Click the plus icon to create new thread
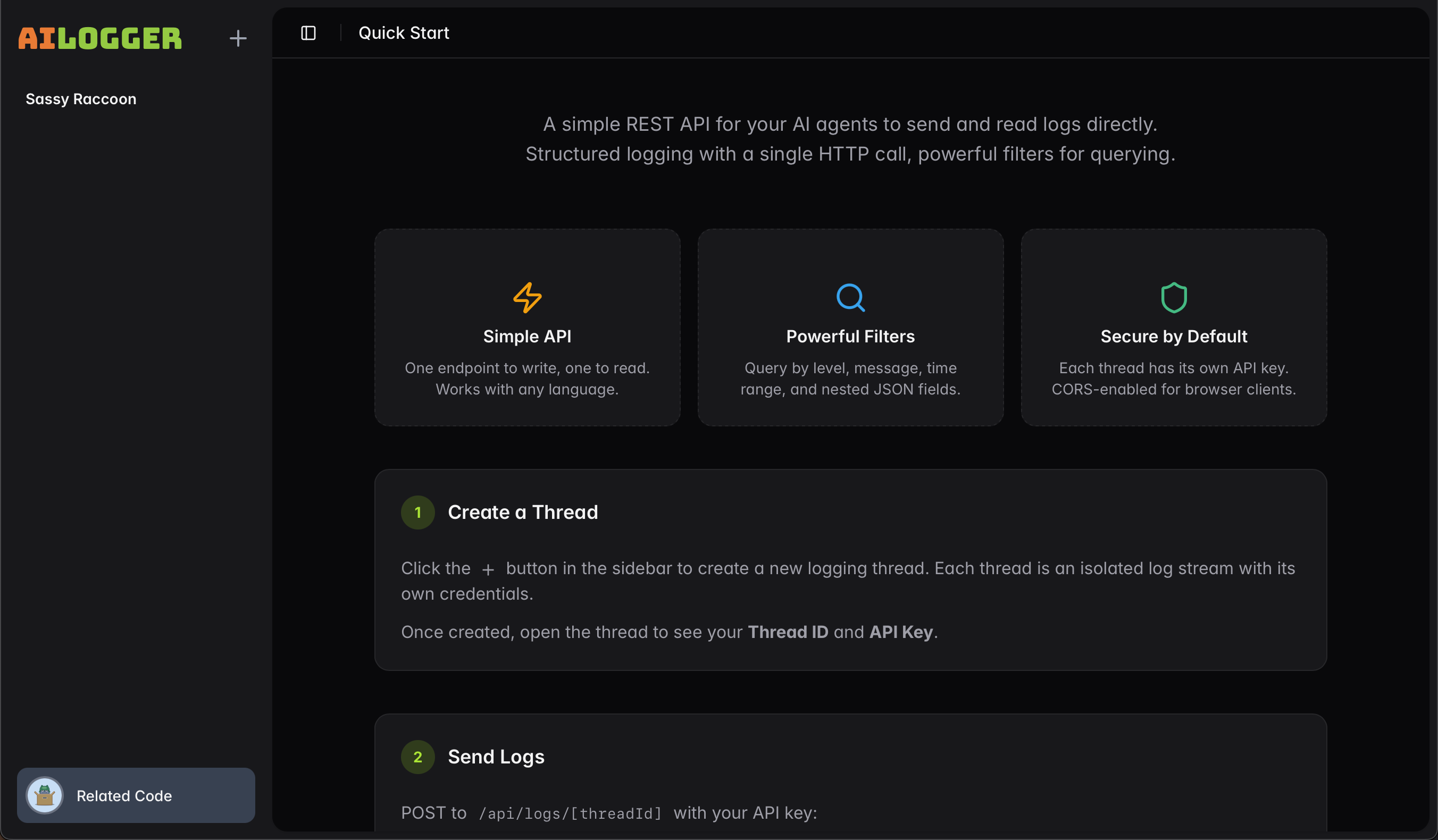1438x840 pixels. point(238,38)
